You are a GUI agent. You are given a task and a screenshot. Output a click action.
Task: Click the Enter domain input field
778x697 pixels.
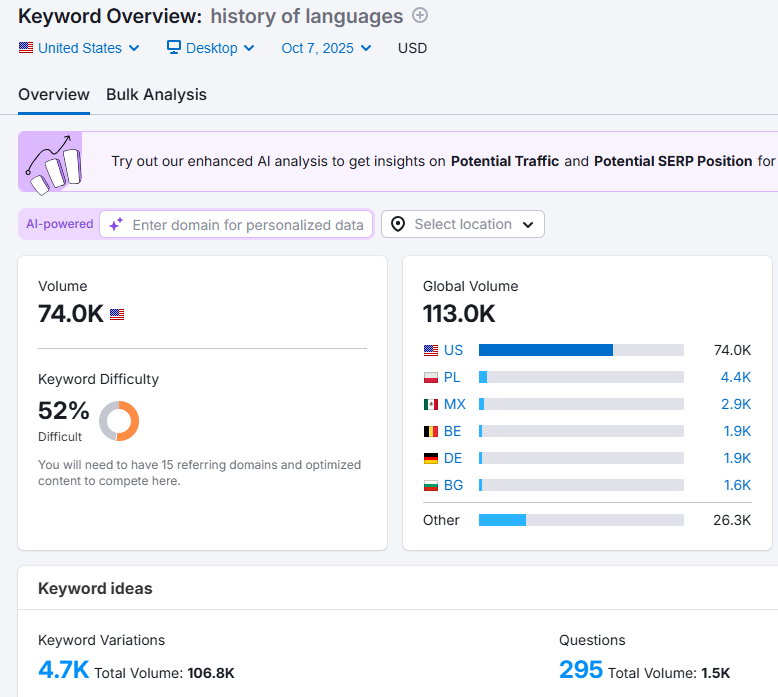click(236, 225)
